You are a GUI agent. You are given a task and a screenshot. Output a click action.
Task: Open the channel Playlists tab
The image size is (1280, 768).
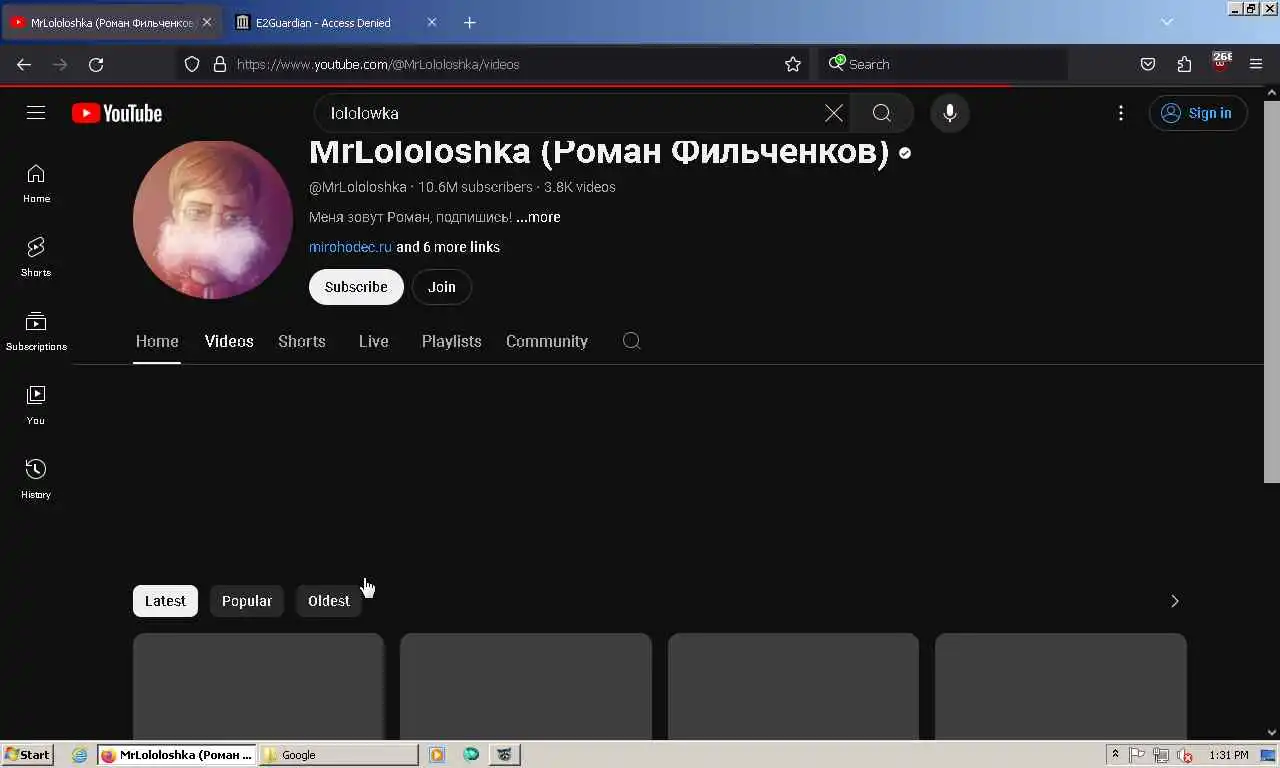click(x=452, y=341)
